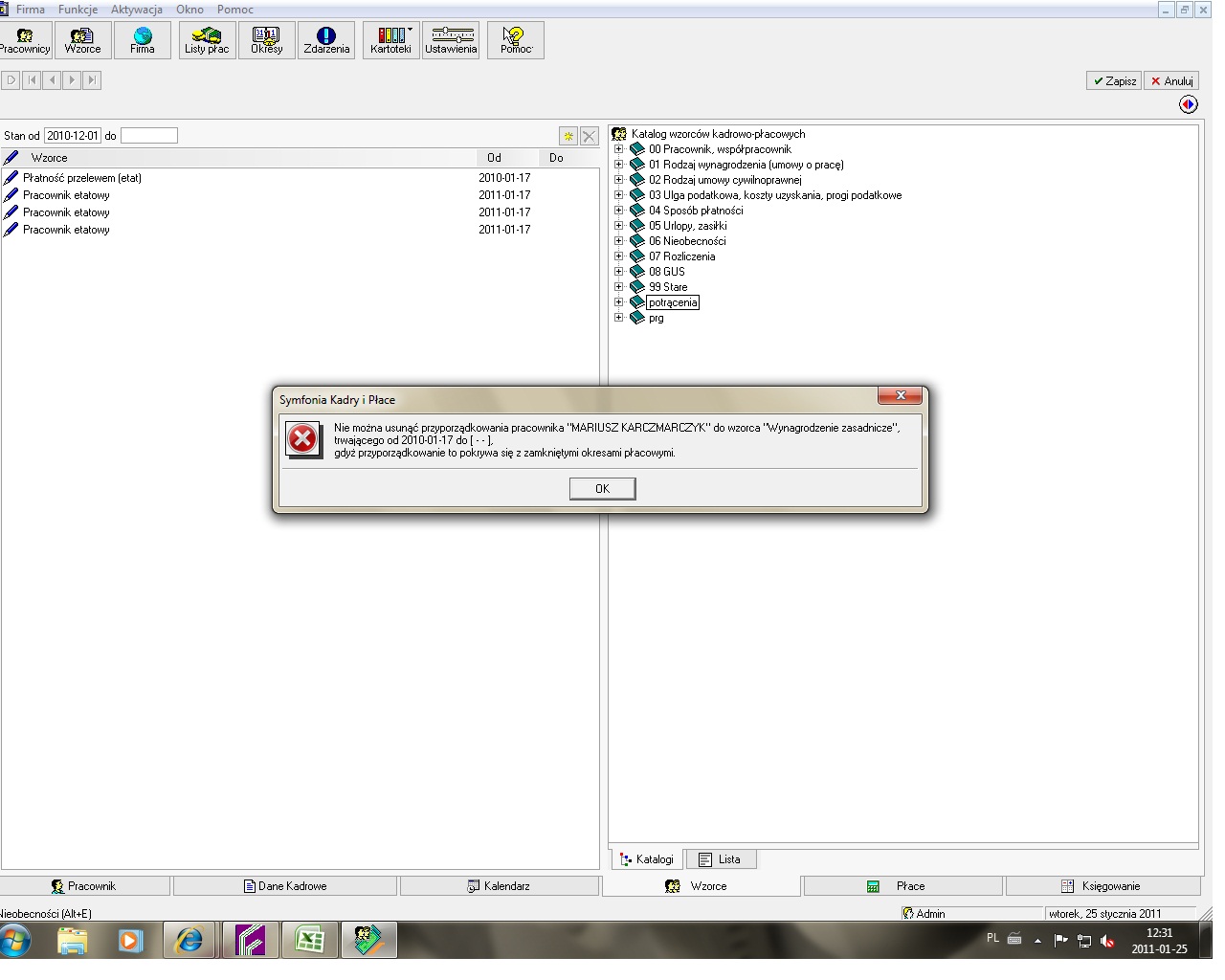Open Listy płac toolbar button

[207, 40]
